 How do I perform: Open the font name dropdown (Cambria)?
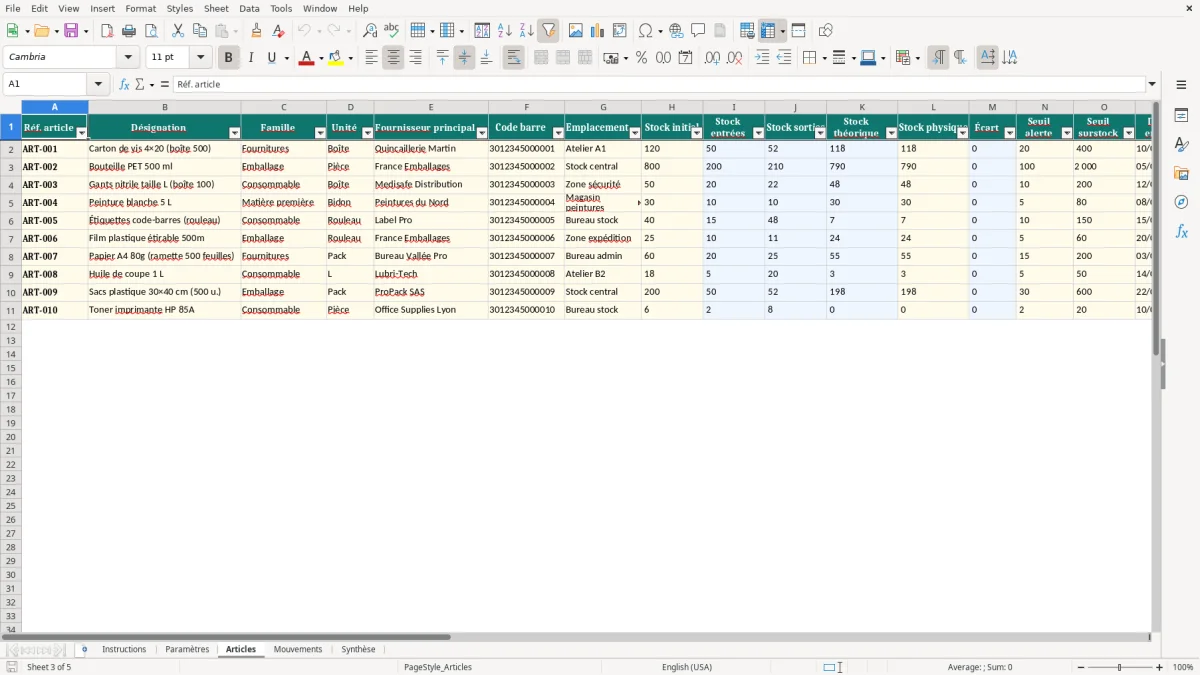(x=128, y=58)
